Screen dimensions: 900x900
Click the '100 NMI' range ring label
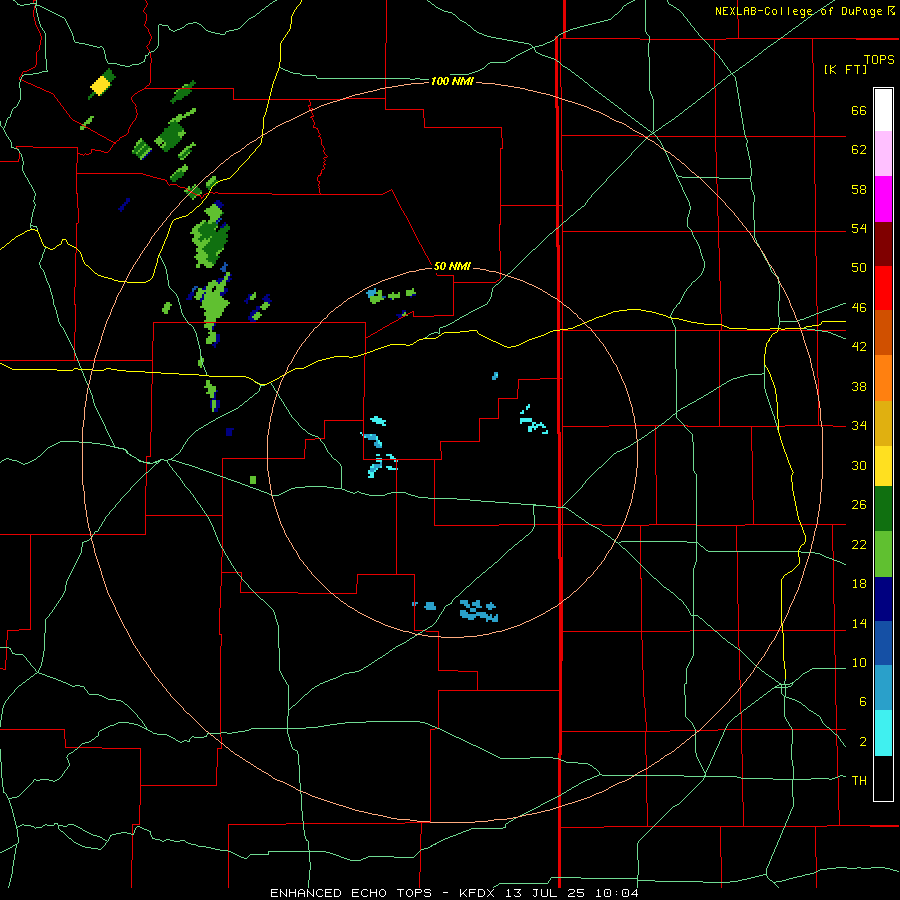pyautogui.click(x=452, y=82)
